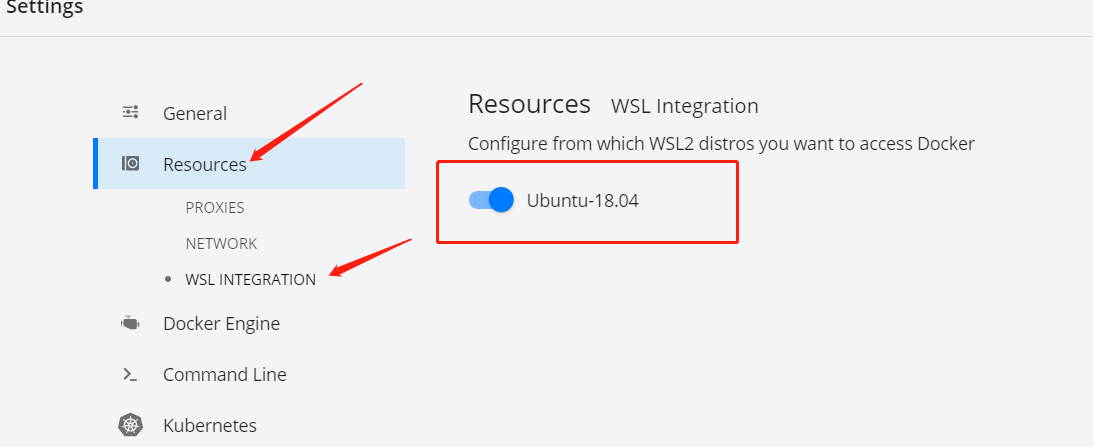Click the Docker Engine icon

[130, 324]
